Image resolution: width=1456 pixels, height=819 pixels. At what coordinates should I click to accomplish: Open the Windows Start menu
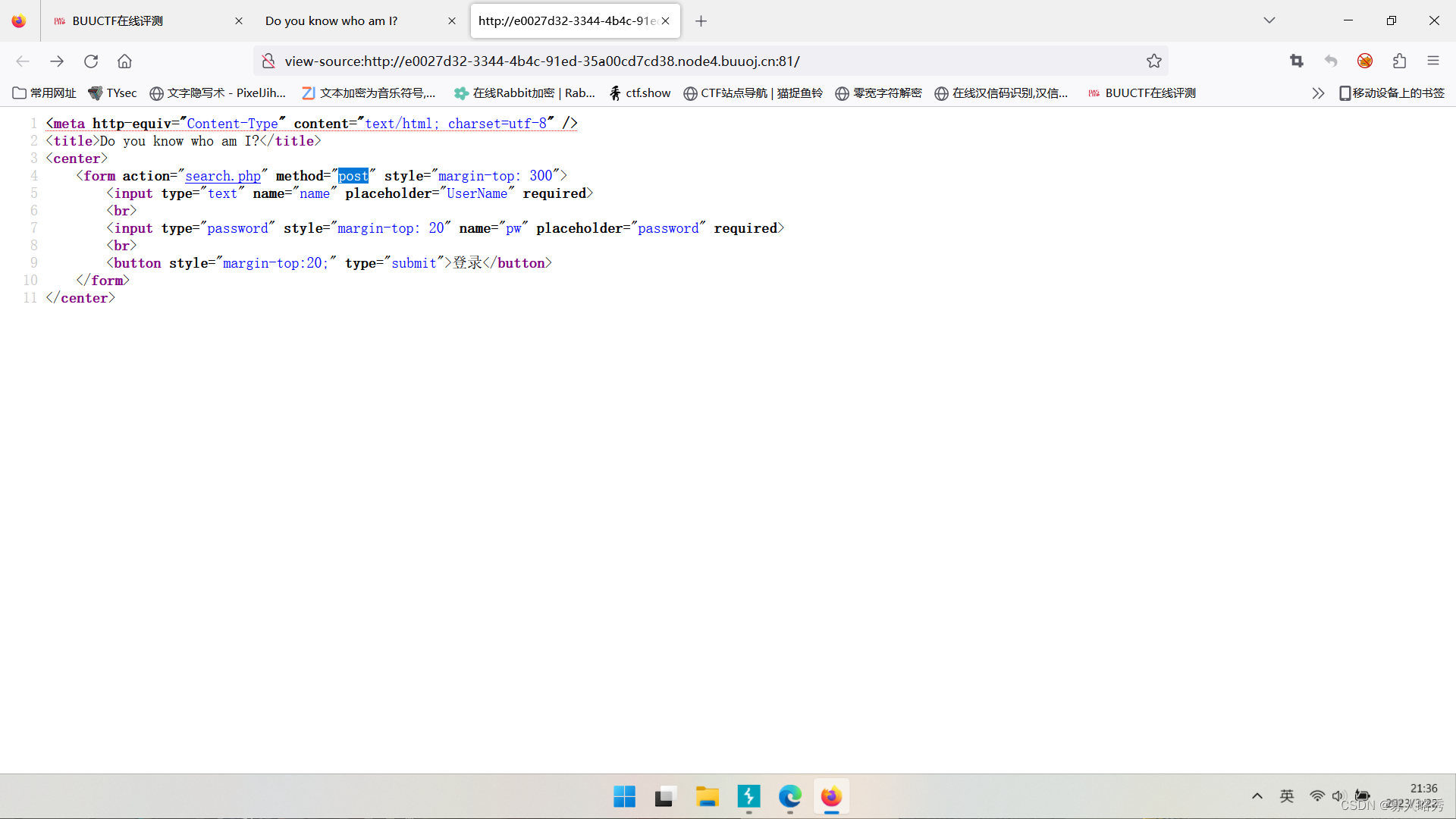pos(624,797)
